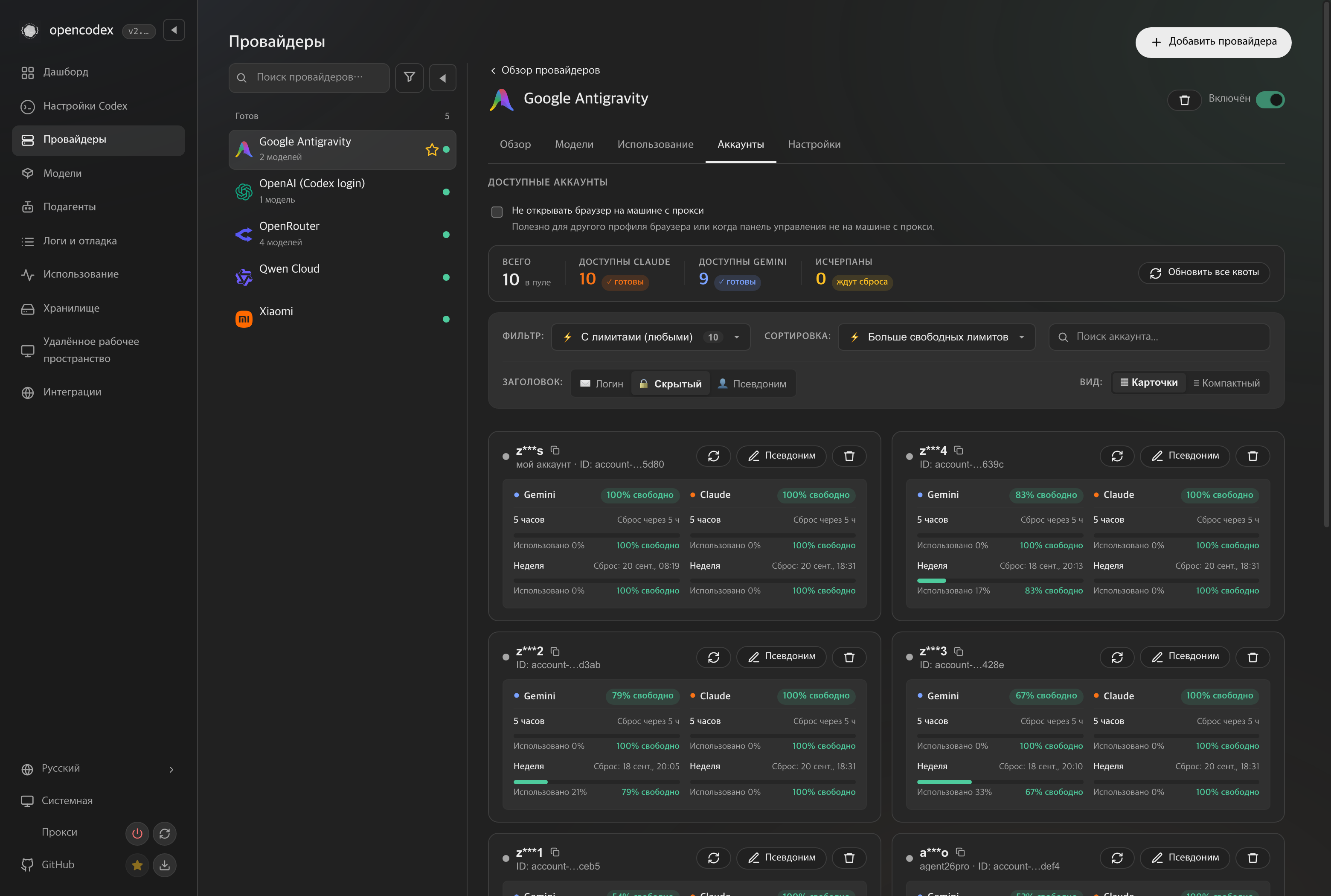Image resolution: width=1331 pixels, height=896 pixels.
Task: Open Подагенты in the sidebar
Action: point(98,207)
